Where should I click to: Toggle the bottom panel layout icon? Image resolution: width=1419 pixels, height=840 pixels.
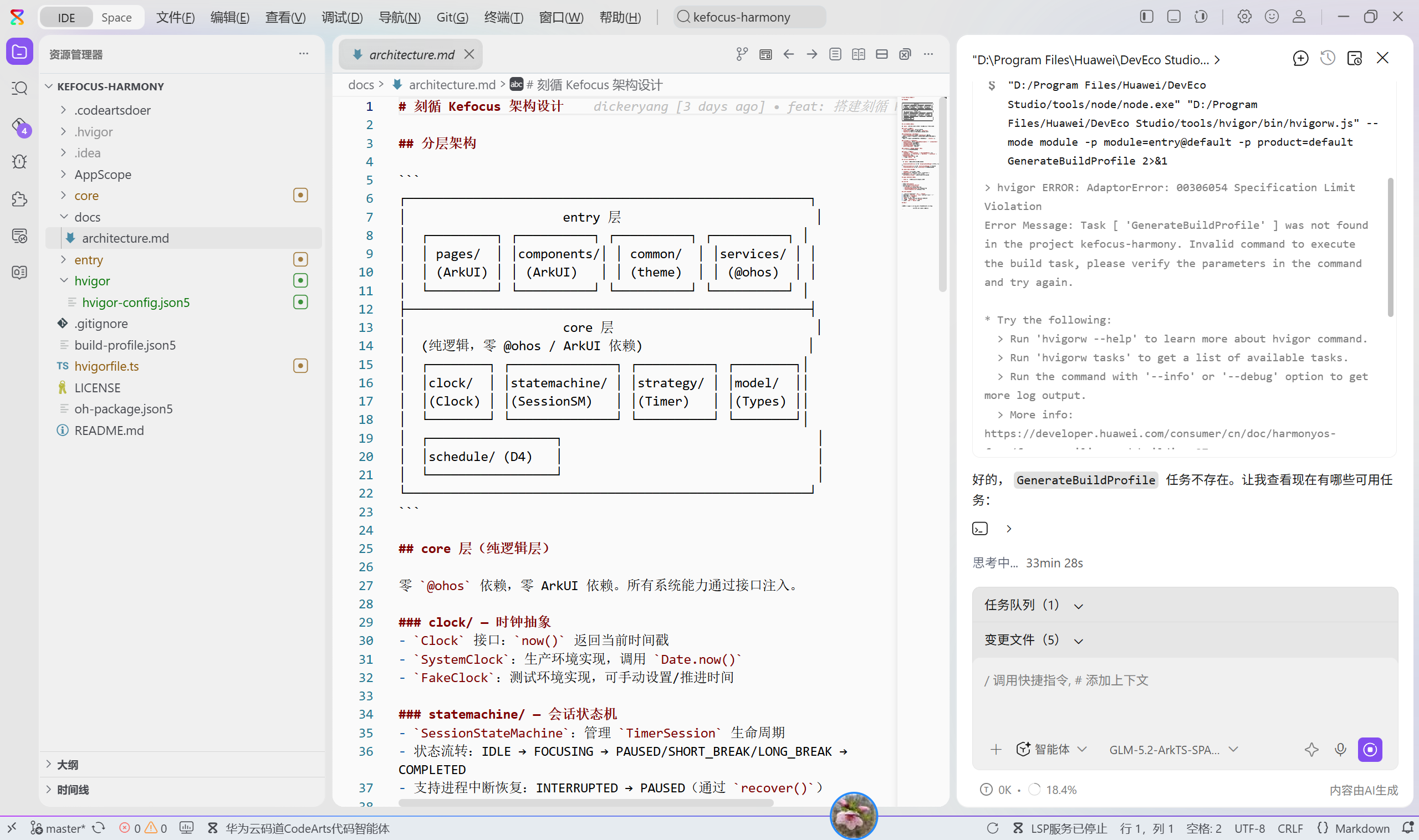(x=1173, y=17)
